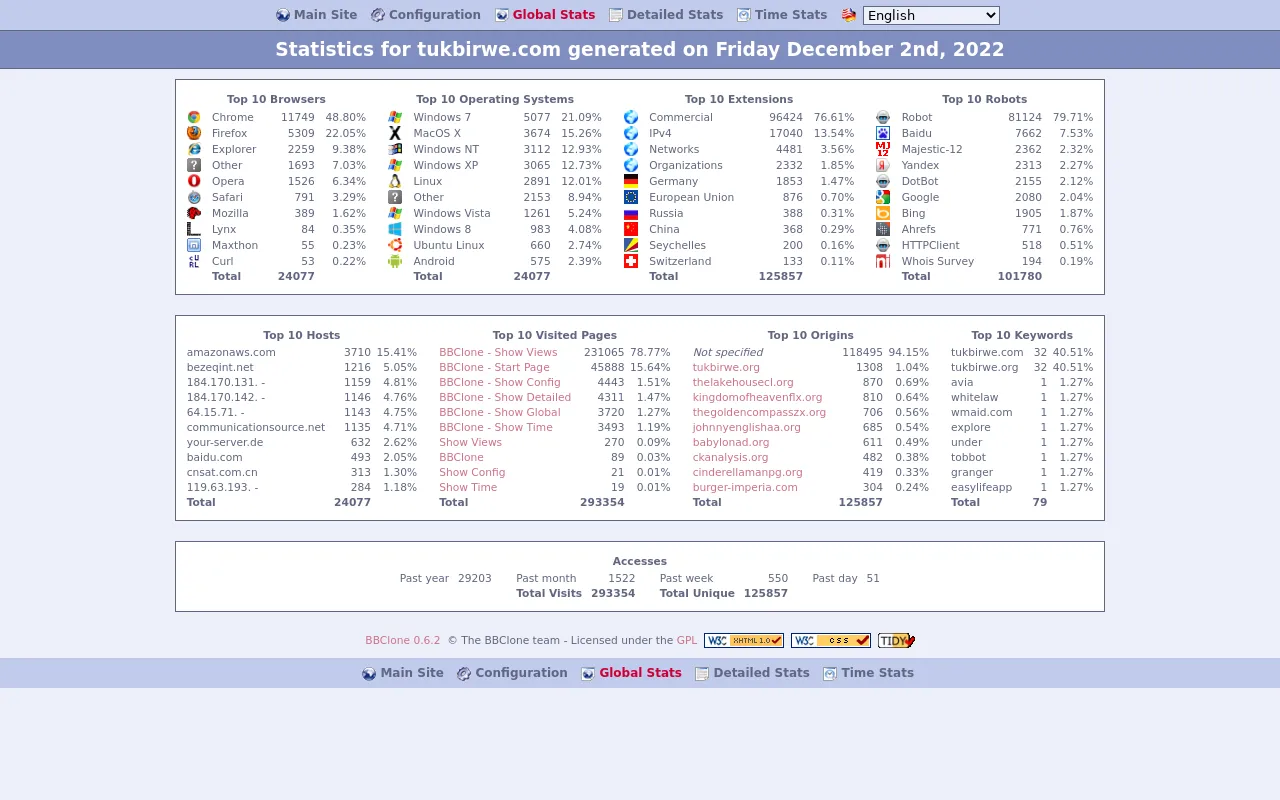
Task: Click the easylifeapp keyword entry
Action: (981, 487)
